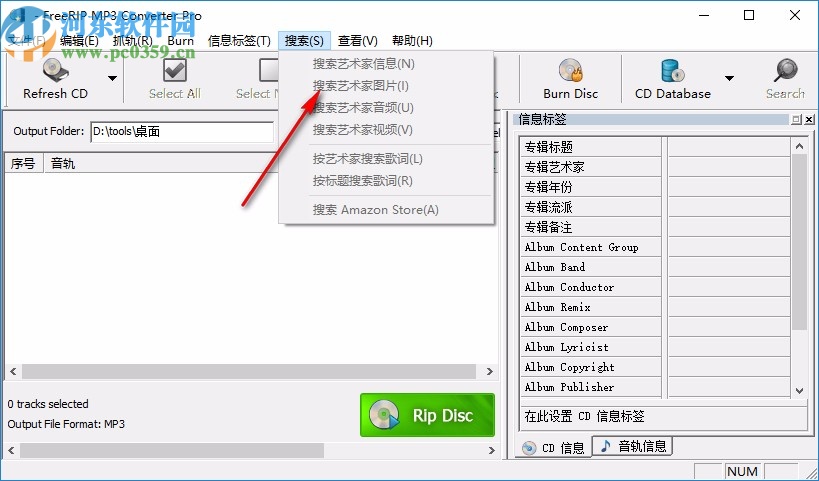Viewport: 819px width, 481px height.
Task: Select the Album Copyright row
Action: click(591, 367)
